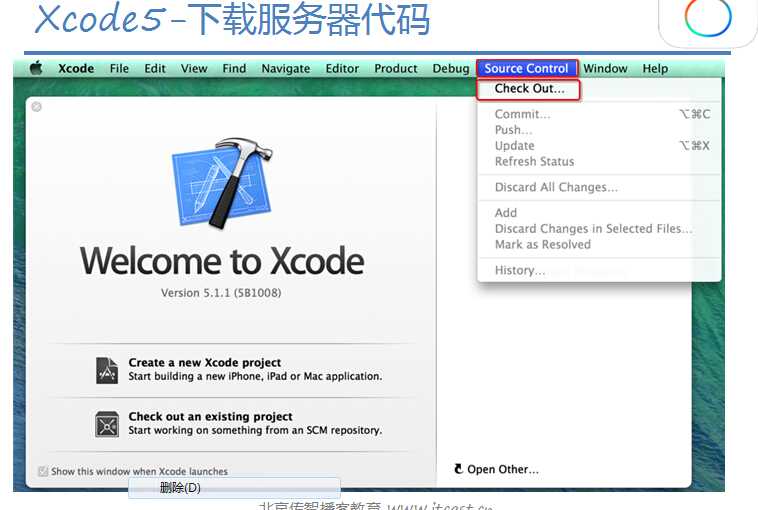
Task: Click the 删除(D) item
Action: click(234, 488)
